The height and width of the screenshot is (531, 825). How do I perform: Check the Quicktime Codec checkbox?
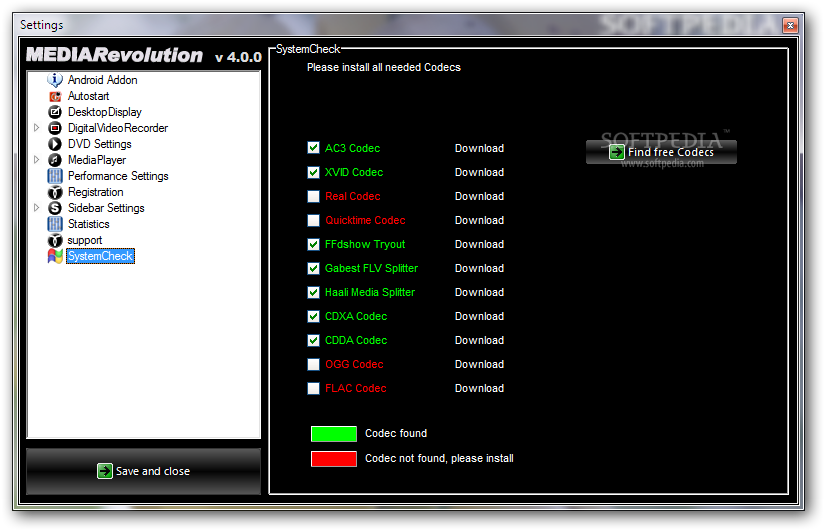tap(314, 220)
